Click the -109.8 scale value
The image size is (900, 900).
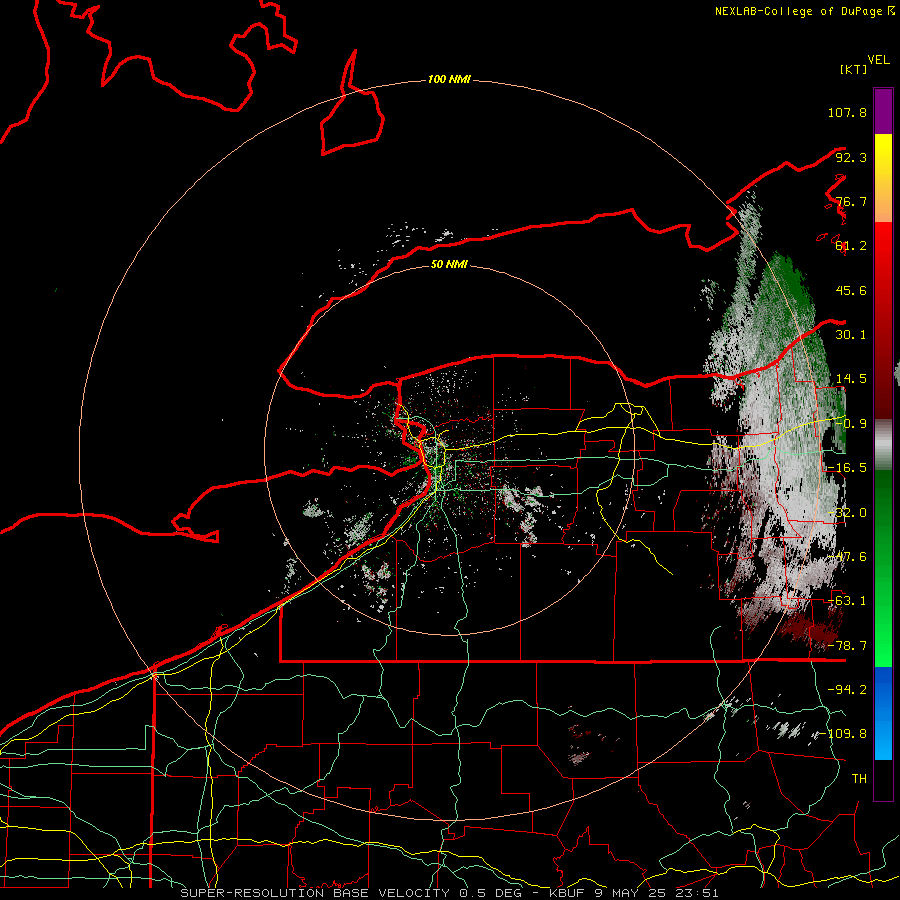pyautogui.click(x=843, y=734)
